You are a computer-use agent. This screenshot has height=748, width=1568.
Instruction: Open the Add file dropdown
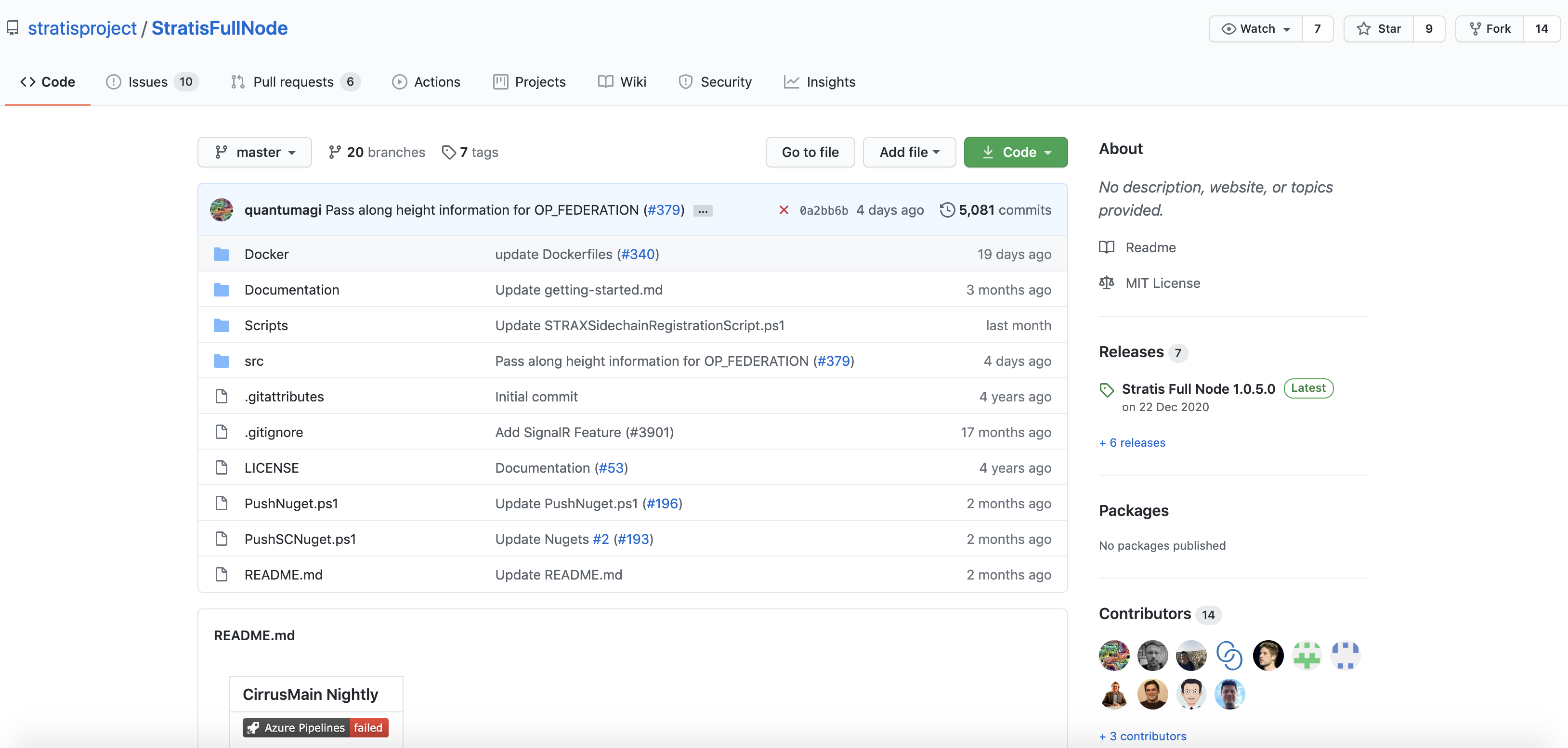pyautogui.click(x=909, y=152)
